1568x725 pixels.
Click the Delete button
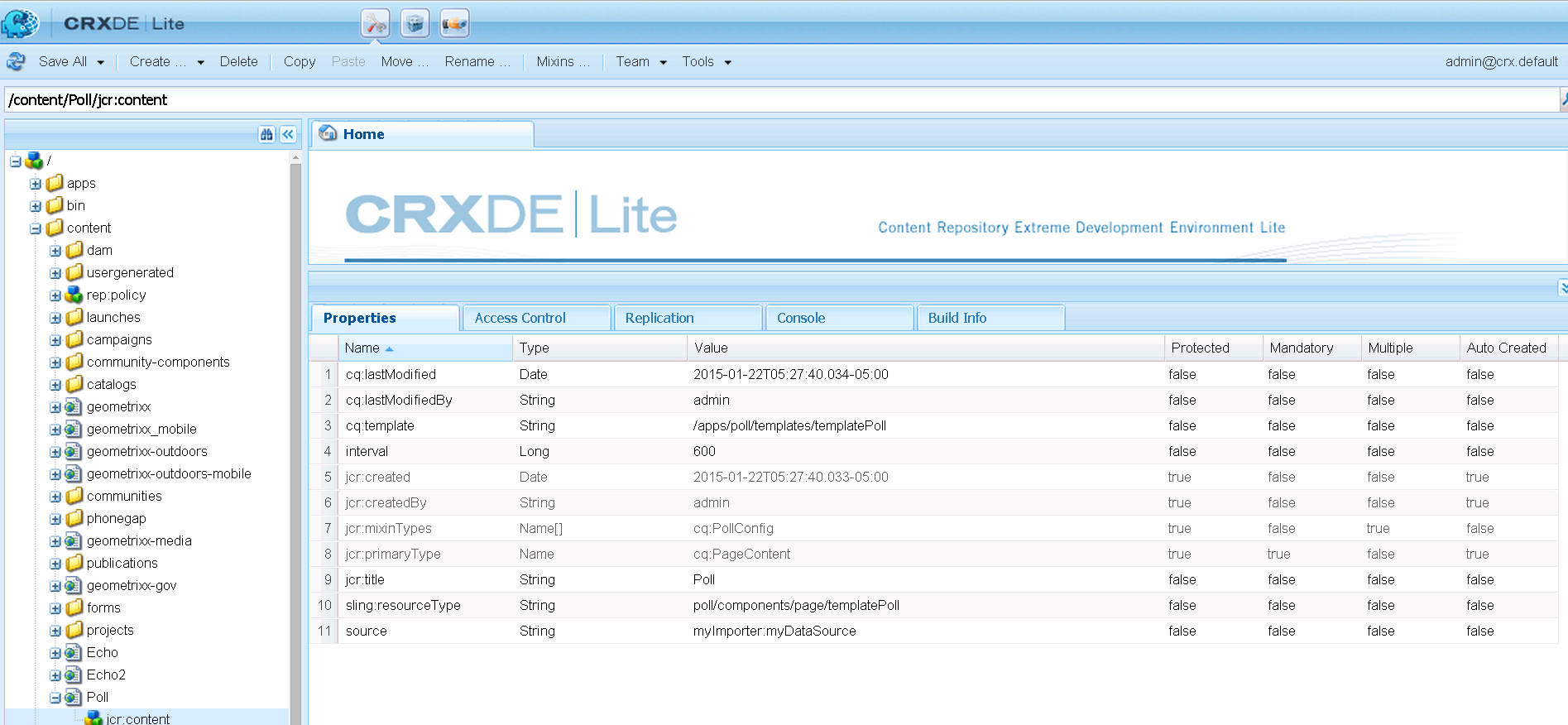coord(239,61)
